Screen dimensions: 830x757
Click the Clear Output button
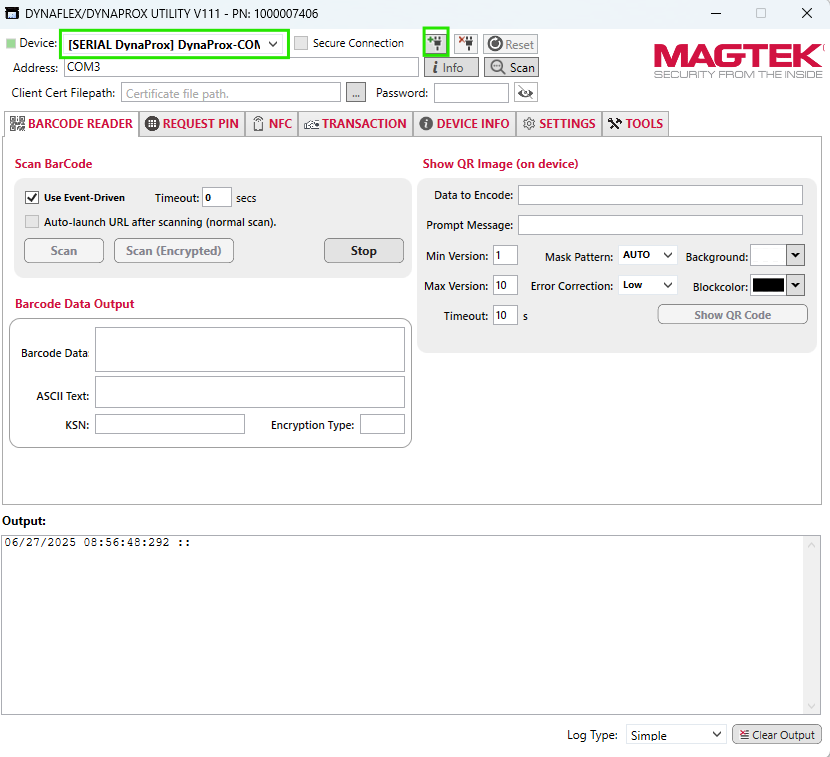(777, 735)
